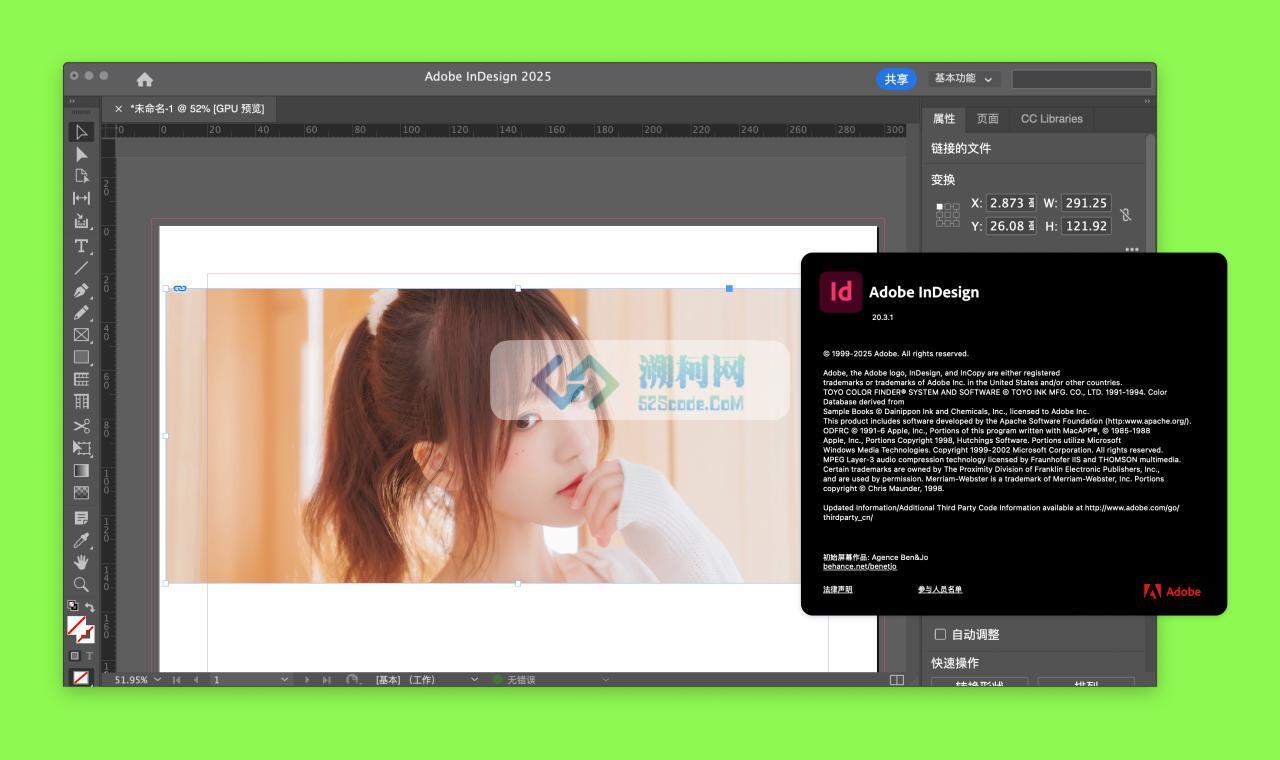The width and height of the screenshot is (1280, 760).
Task: Open [基本] (工作) preflight profile dropdown
Action: pyautogui.click(x=474, y=680)
